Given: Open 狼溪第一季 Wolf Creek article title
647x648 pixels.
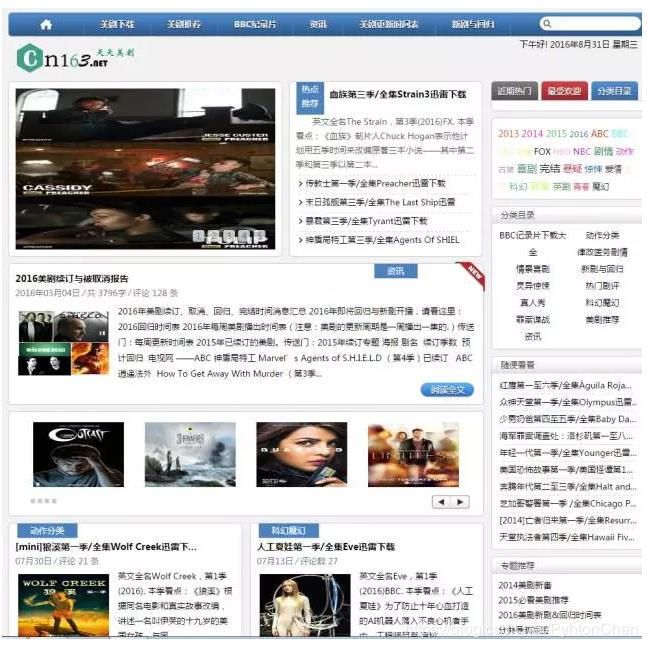Looking at the screenshot, I should (106, 547).
